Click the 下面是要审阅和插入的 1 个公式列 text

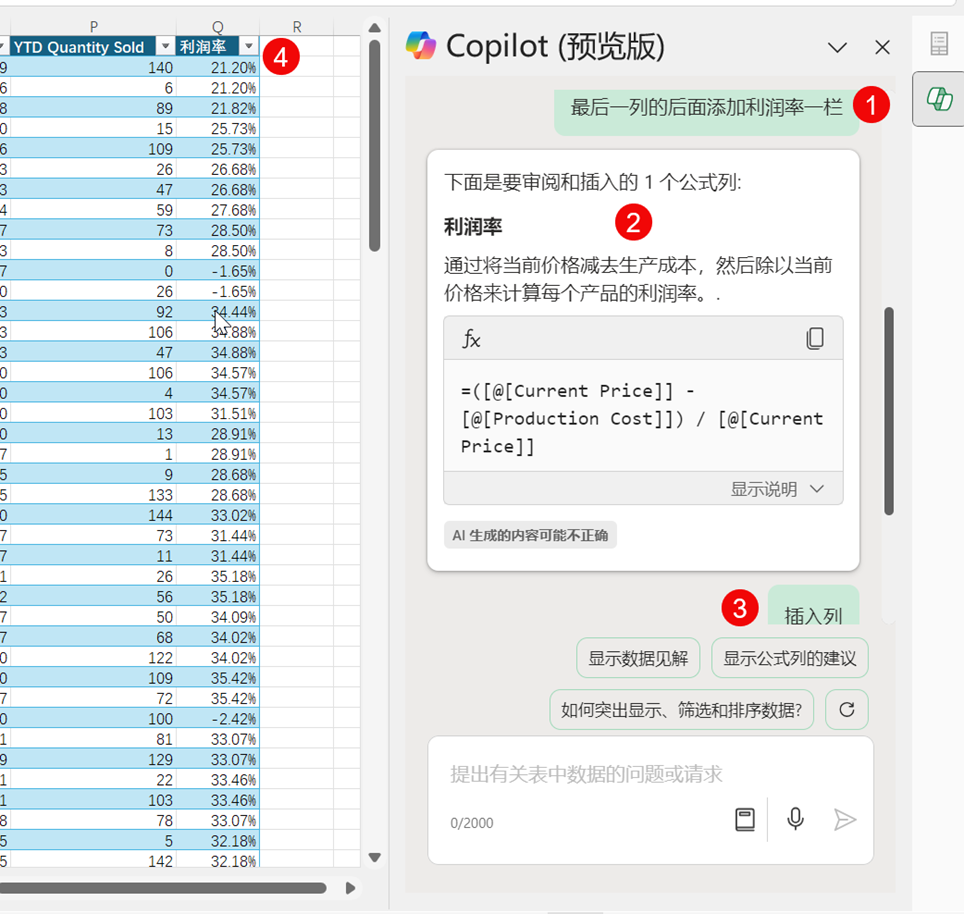(593, 182)
